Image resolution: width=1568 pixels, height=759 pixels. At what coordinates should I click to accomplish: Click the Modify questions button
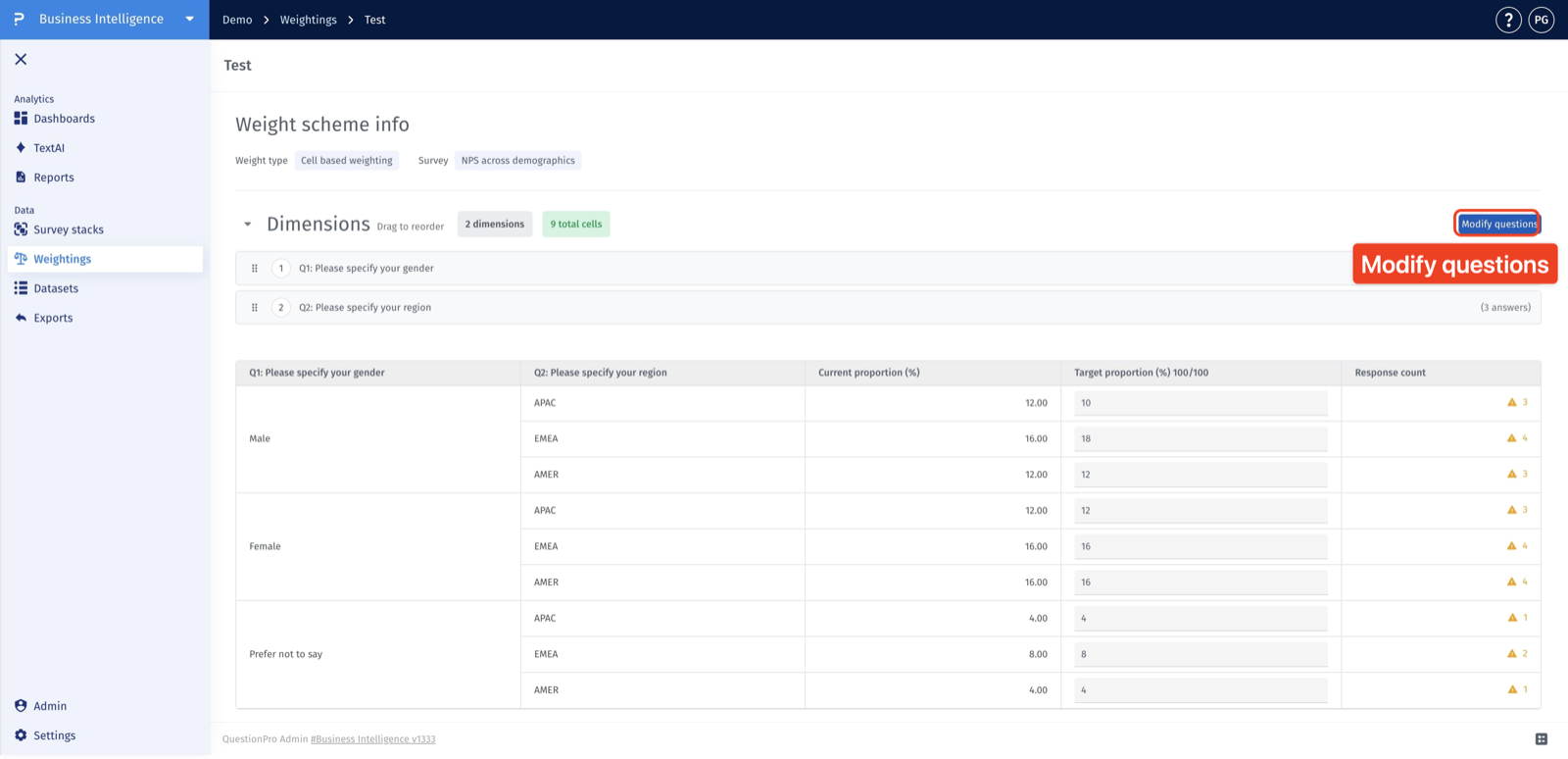pos(1497,224)
